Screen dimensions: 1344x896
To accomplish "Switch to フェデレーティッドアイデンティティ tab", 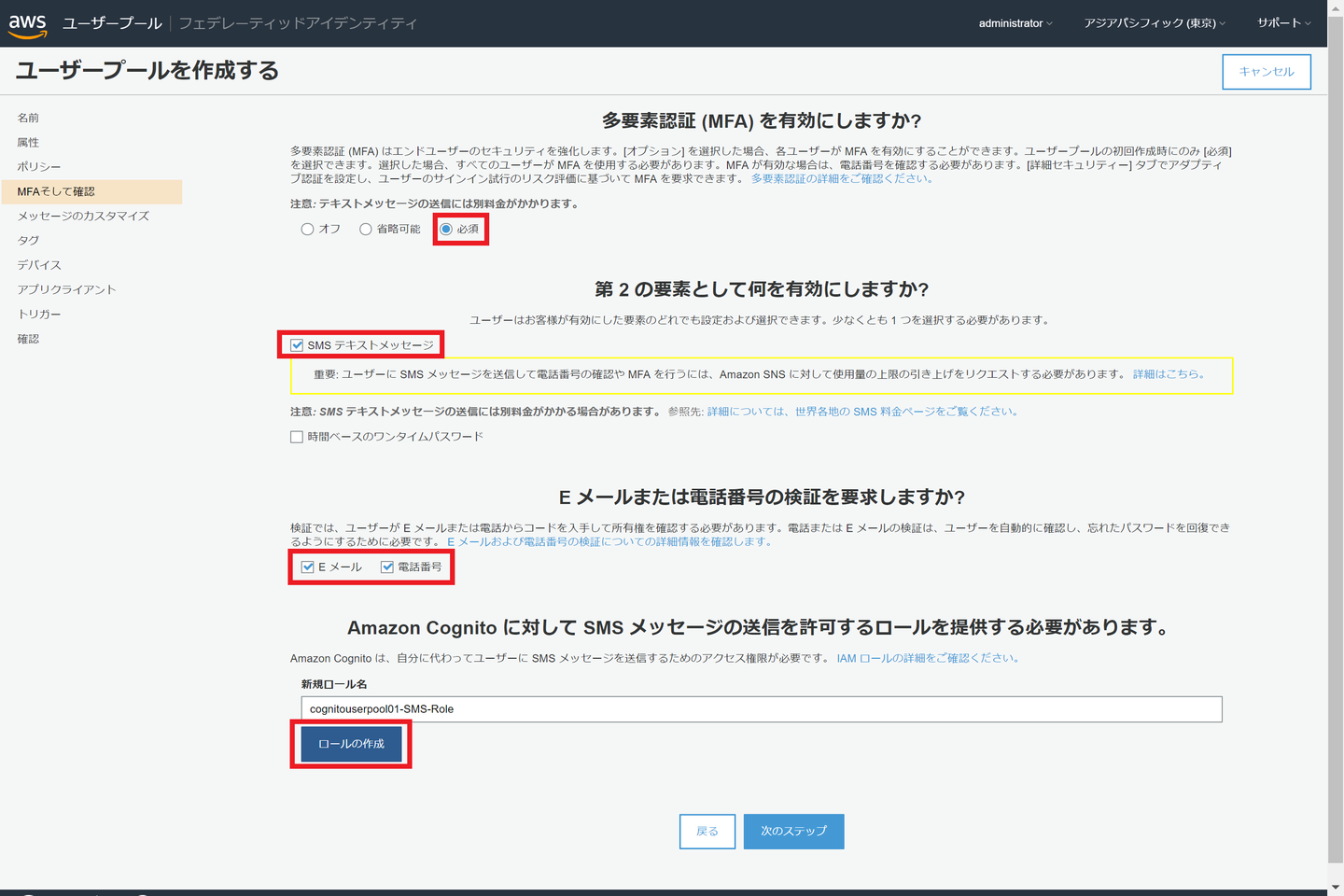I will (298, 23).
